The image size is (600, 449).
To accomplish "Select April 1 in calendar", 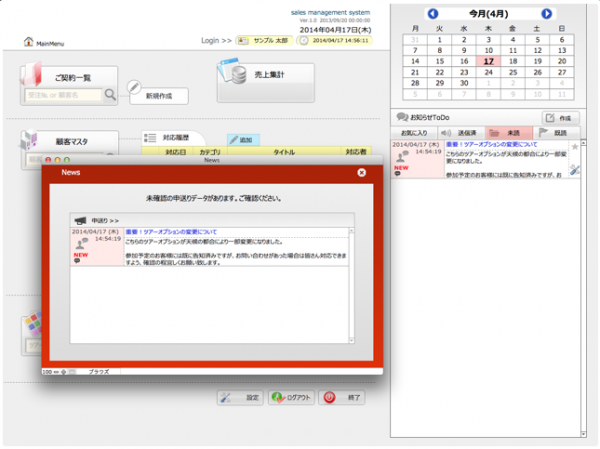I will (440, 40).
